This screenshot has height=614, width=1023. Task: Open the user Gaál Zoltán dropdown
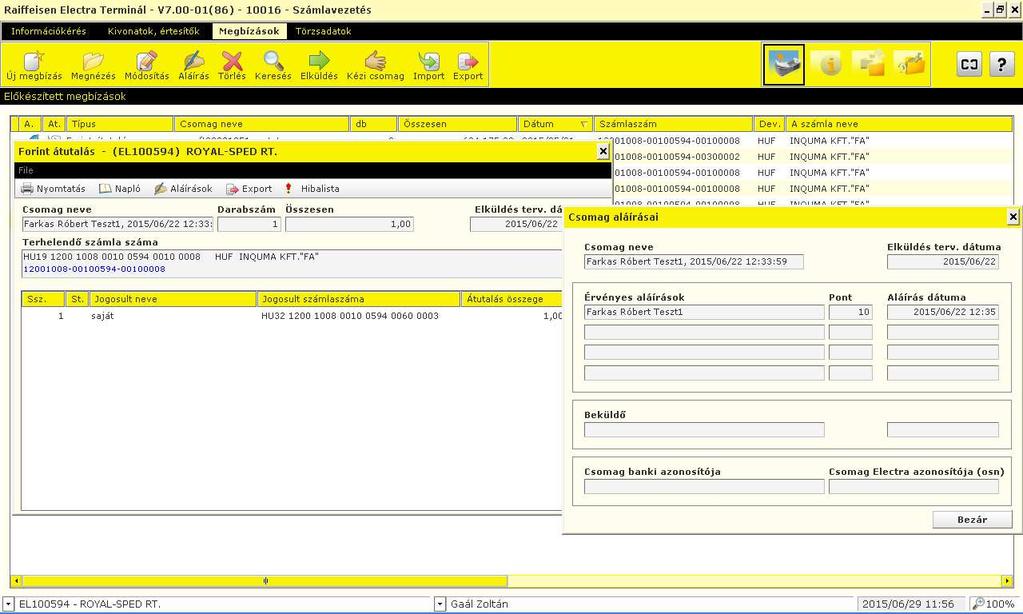click(440, 604)
